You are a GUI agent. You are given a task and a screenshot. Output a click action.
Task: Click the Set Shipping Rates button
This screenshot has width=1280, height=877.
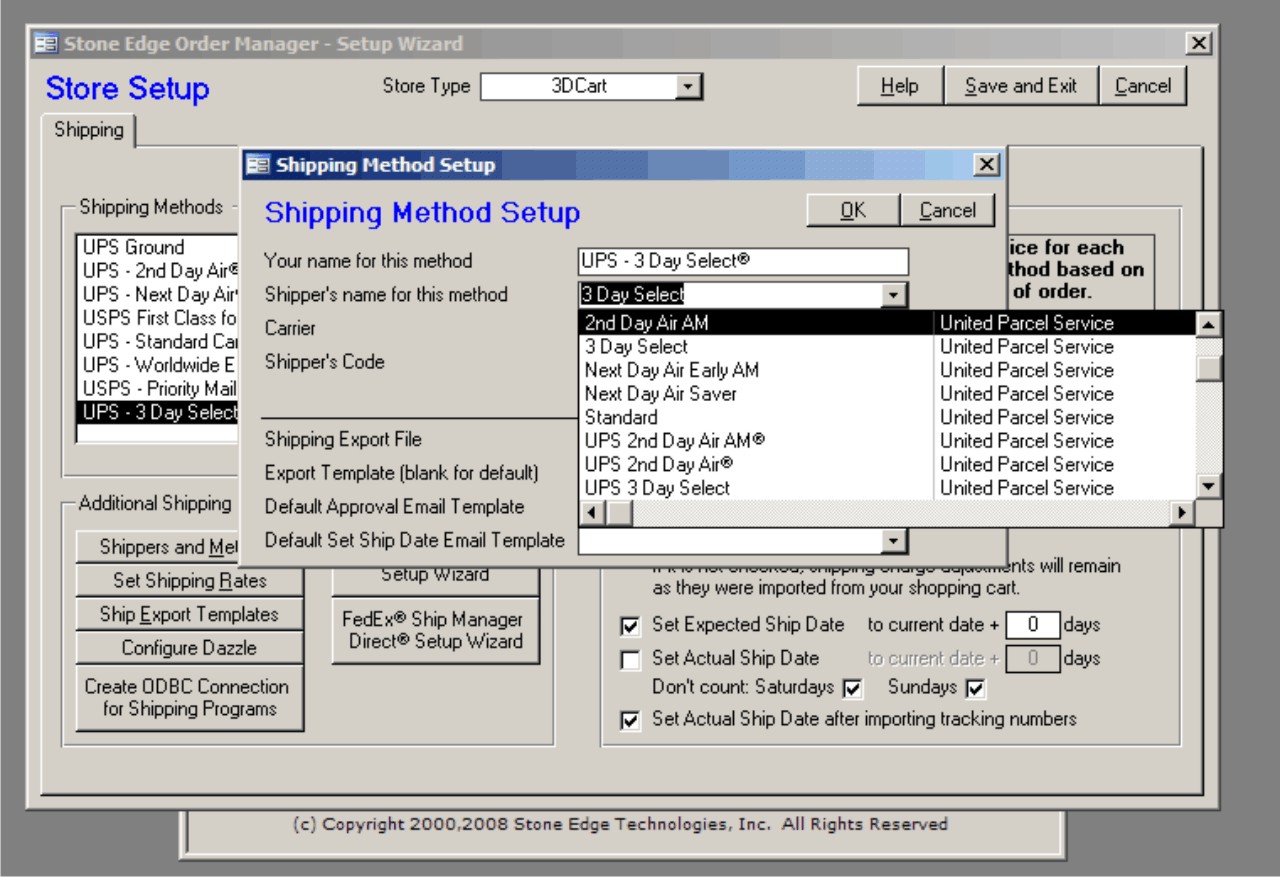pos(189,581)
